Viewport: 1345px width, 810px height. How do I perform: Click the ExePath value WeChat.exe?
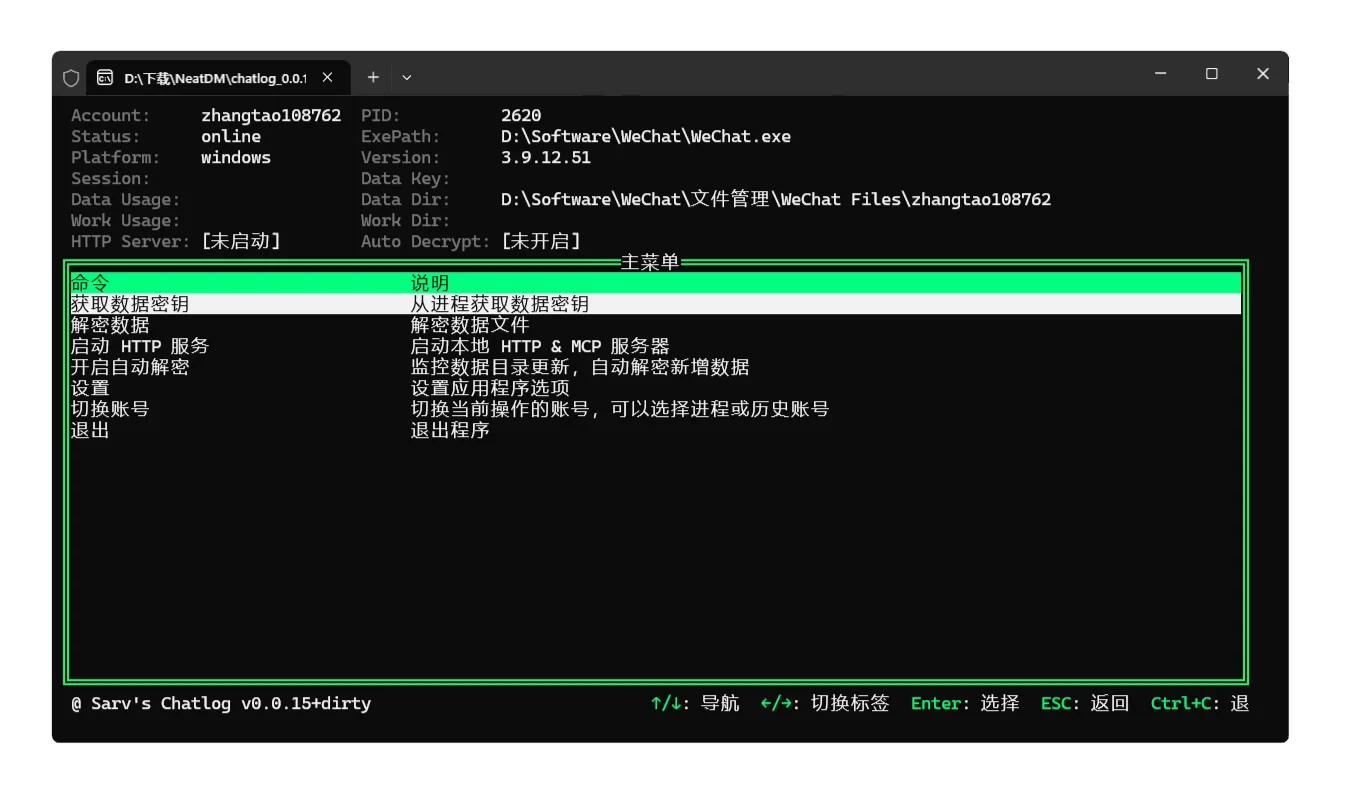pos(646,136)
